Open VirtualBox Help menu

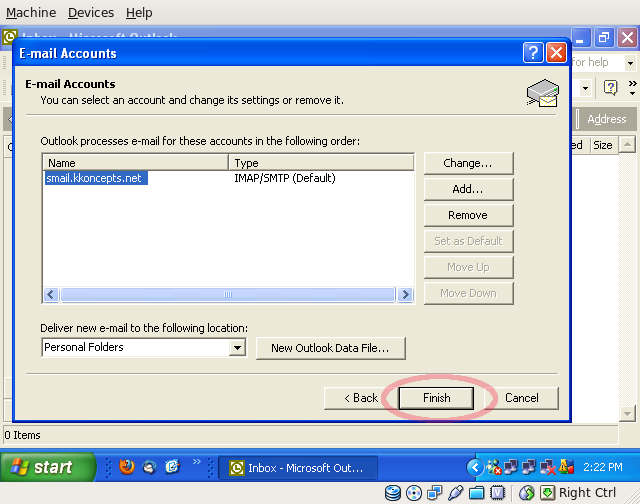point(139,13)
